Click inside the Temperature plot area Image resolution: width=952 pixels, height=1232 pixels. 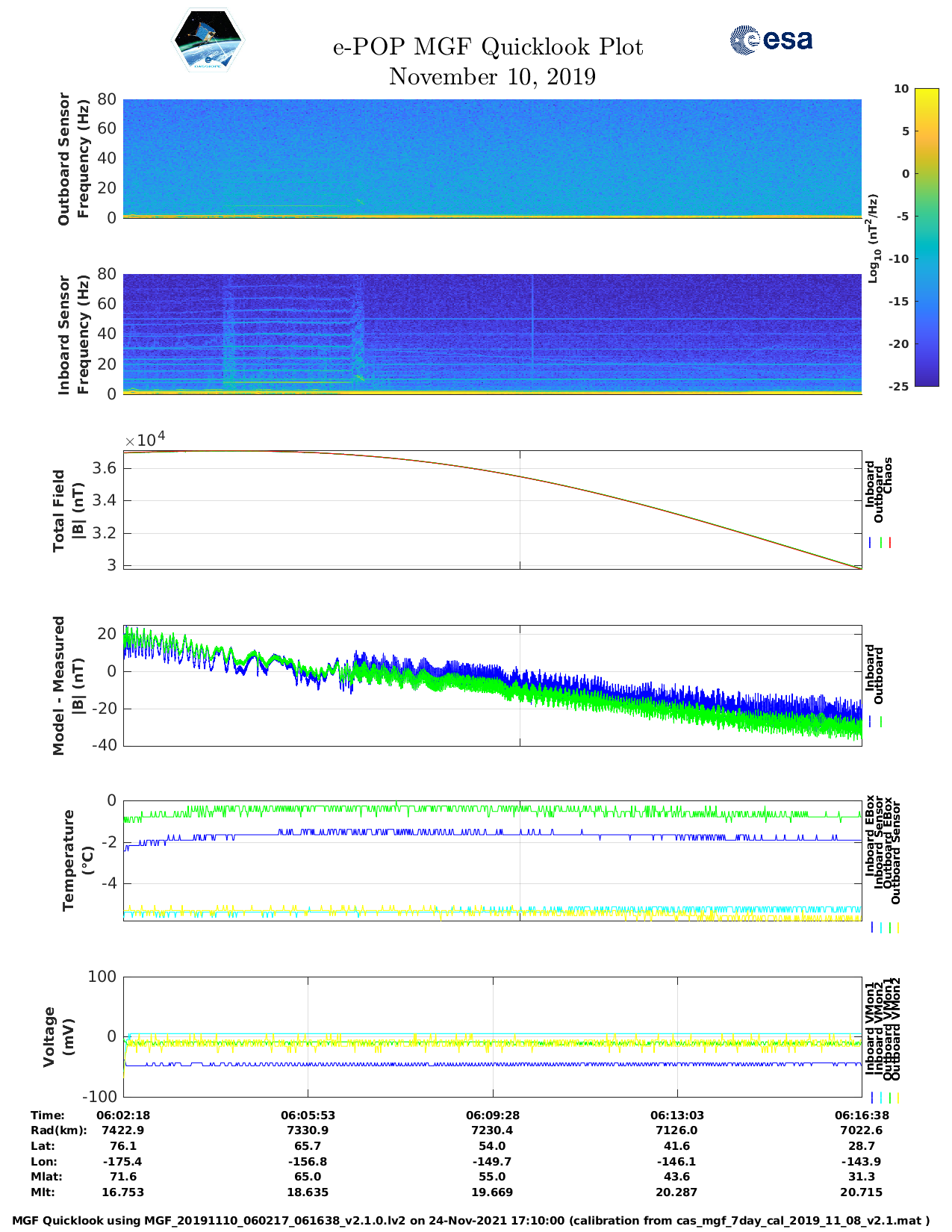pyautogui.click(x=492, y=860)
